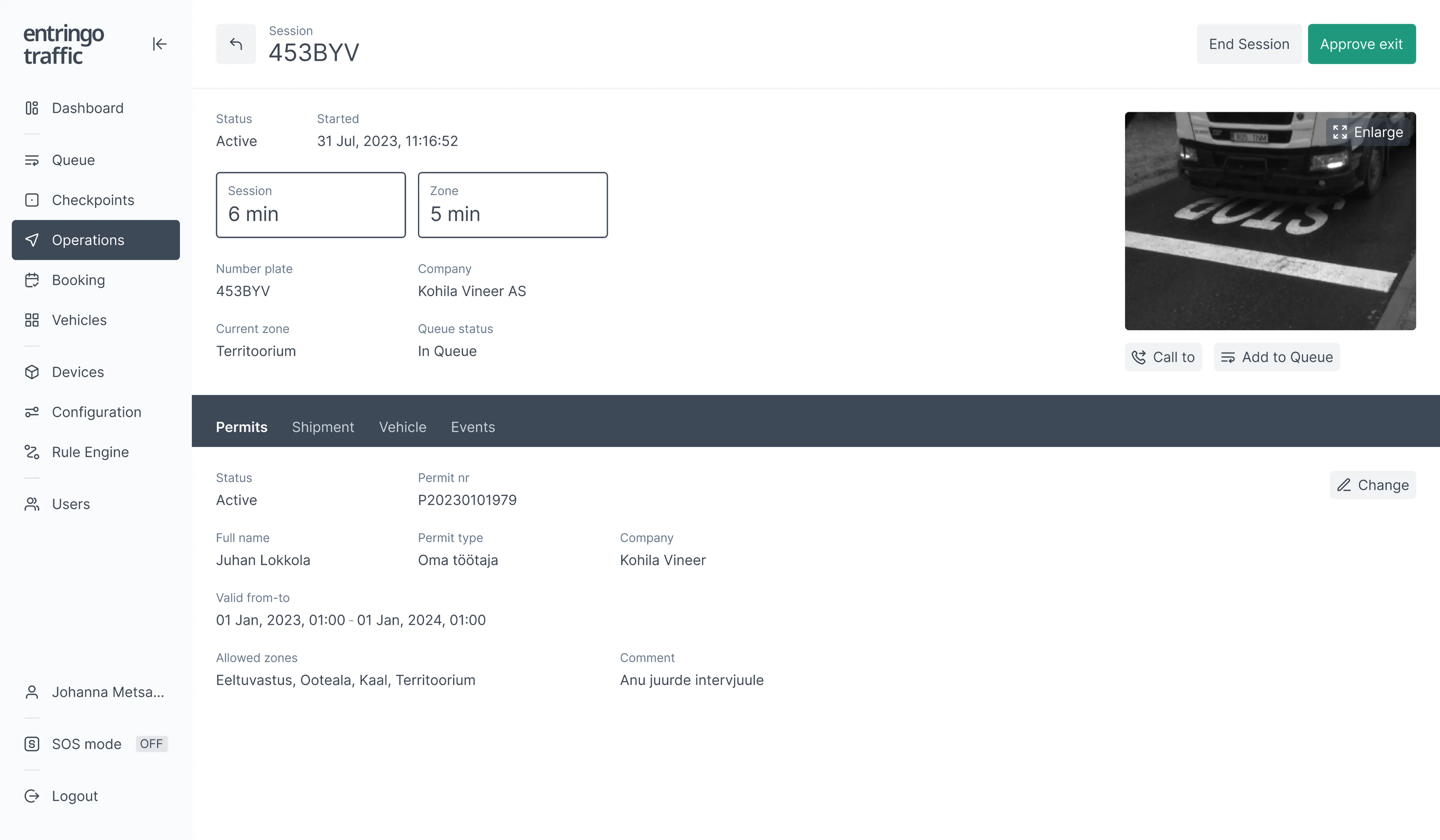Image resolution: width=1440 pixels, height=840 pixels.
Task: Open Checkpoints via its sidebar icon
Action: coord(31,200)
